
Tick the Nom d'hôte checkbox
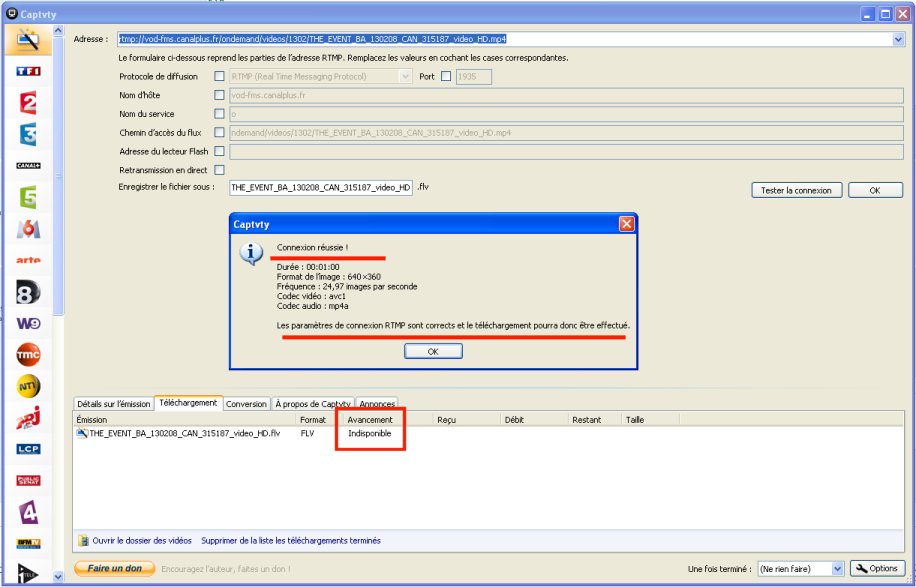[220, 95]
